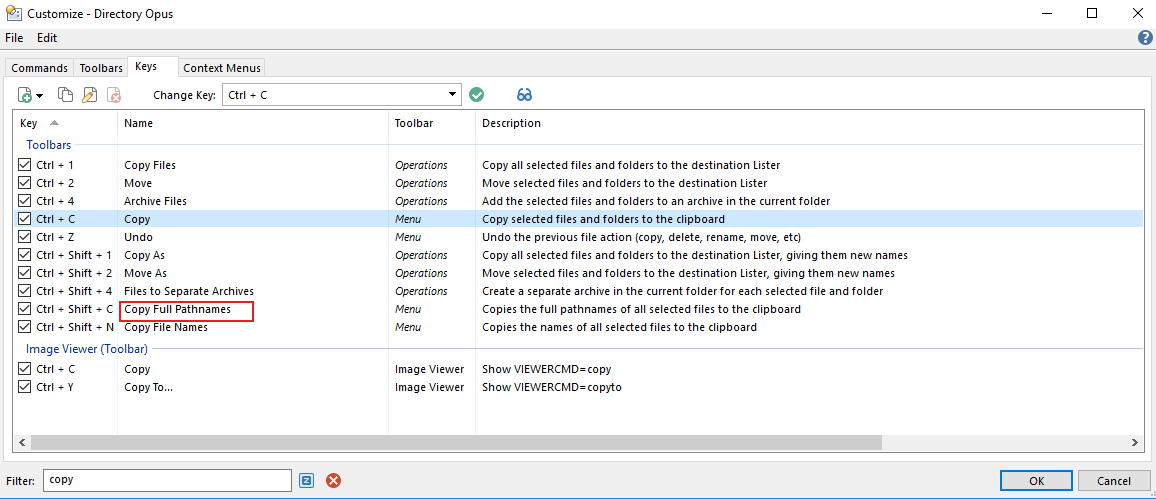Screen dimensions: 1156x499
Task: Uncheck the Image Viewer Ctrl + C hotkey
Action: (25, 369)
